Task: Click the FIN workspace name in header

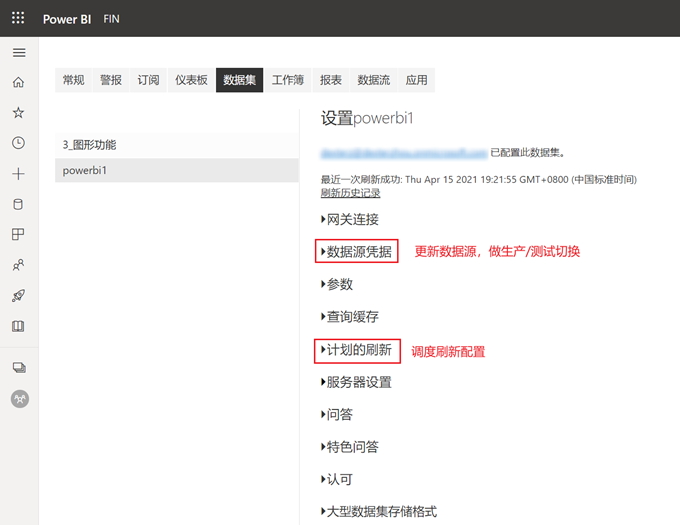Action: point(111,19)
